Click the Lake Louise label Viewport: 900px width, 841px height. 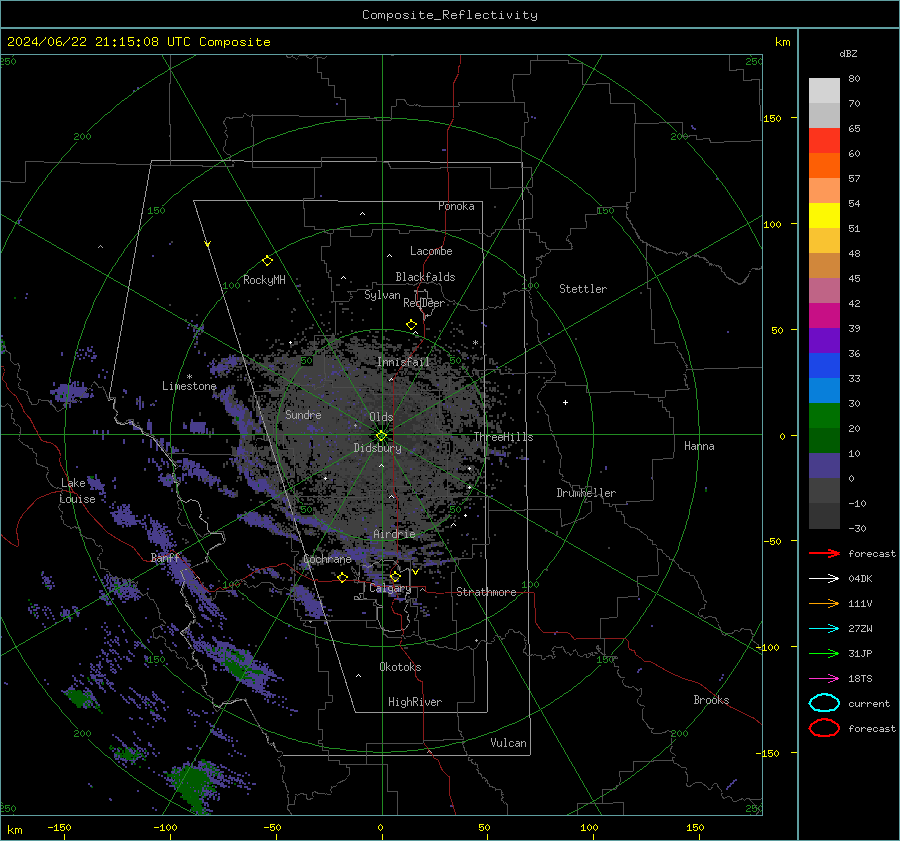pos(77,491)
